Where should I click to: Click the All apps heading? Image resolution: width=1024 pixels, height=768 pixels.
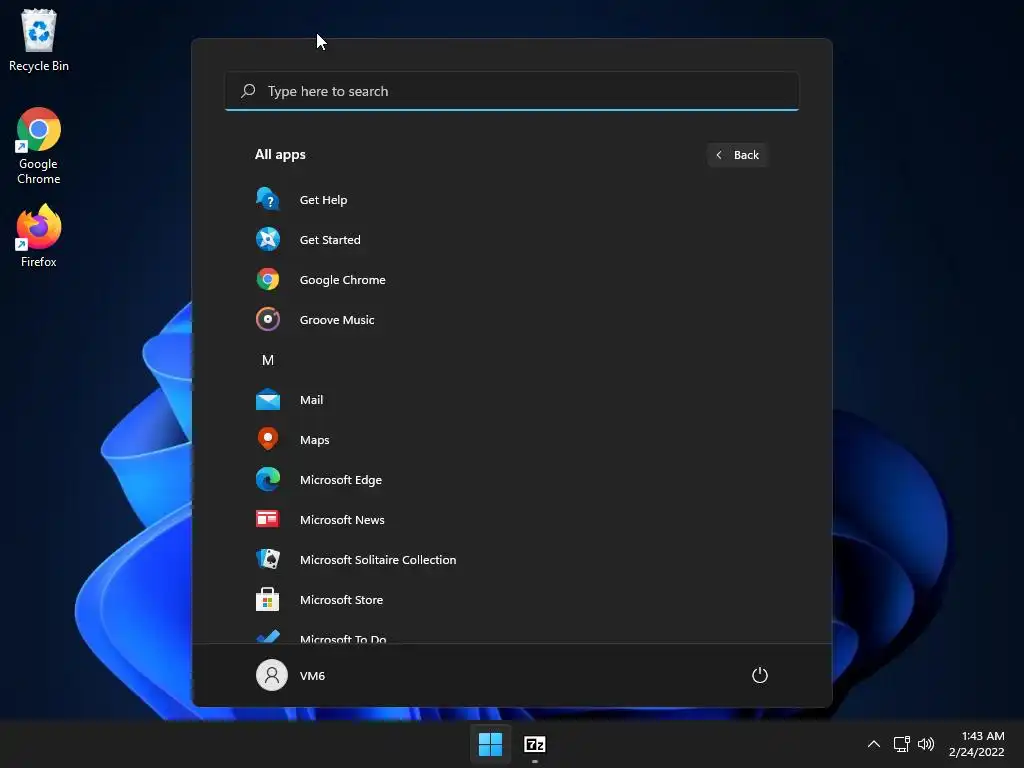(x=280, y=155)
